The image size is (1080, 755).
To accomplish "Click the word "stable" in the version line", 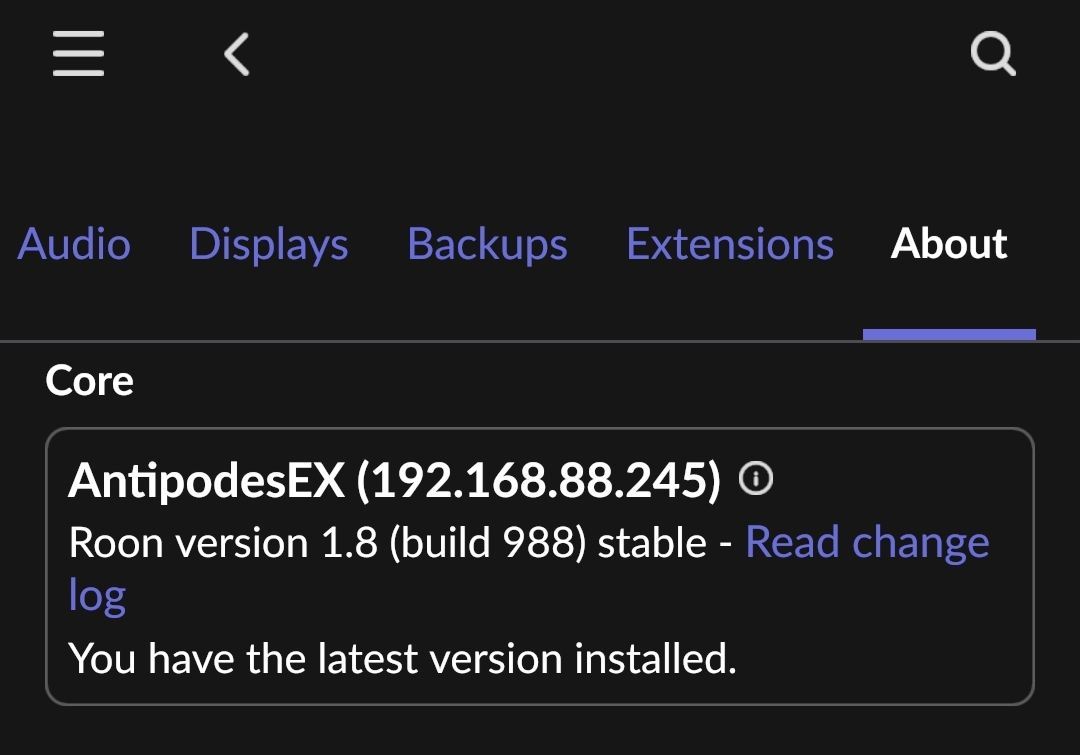I will point(652,543).
